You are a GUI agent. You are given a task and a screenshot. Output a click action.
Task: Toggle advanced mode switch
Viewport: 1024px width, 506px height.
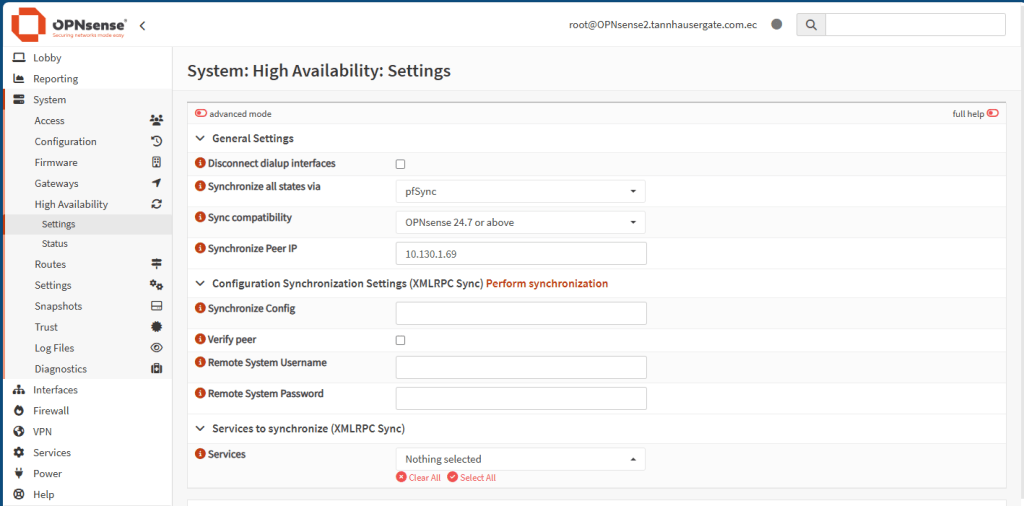201,114
